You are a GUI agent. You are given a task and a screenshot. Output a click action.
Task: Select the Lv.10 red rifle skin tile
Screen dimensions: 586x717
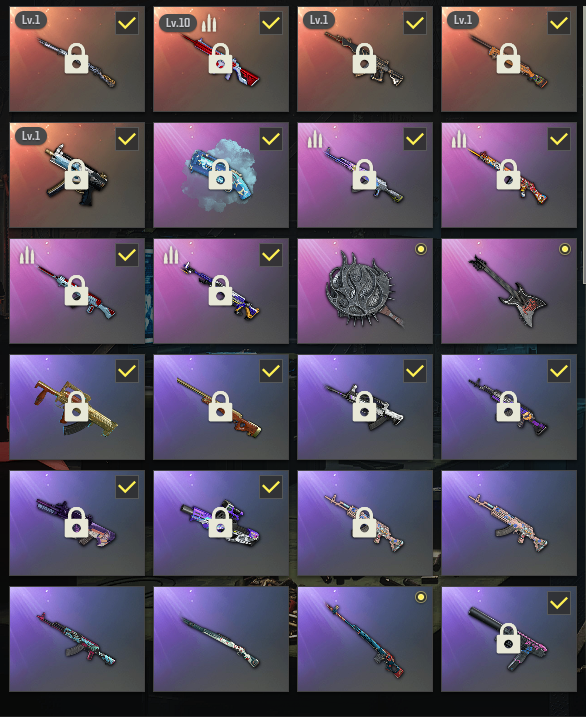(221, 59)
